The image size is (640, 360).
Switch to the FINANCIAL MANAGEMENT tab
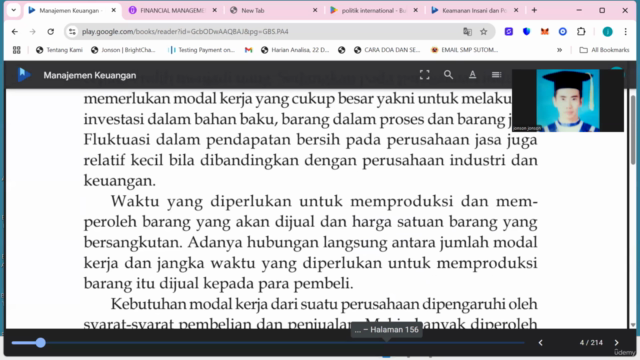tap(172, 11)
